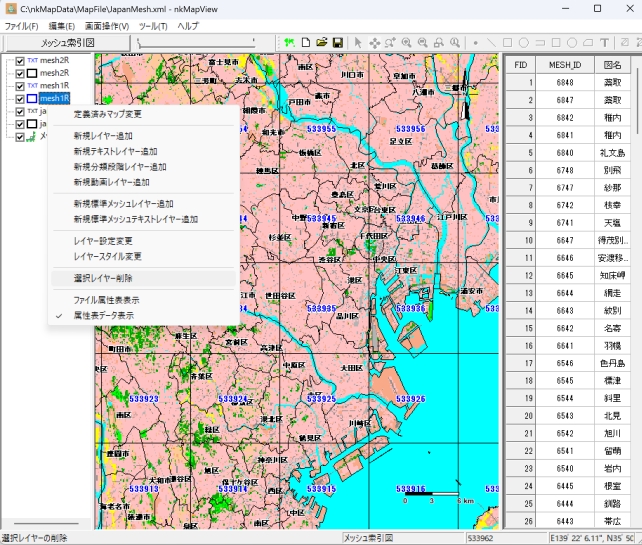Choose 新規レイヤー追加 from context menu
The image size is (642, 545).
click(x=103, y=136)
